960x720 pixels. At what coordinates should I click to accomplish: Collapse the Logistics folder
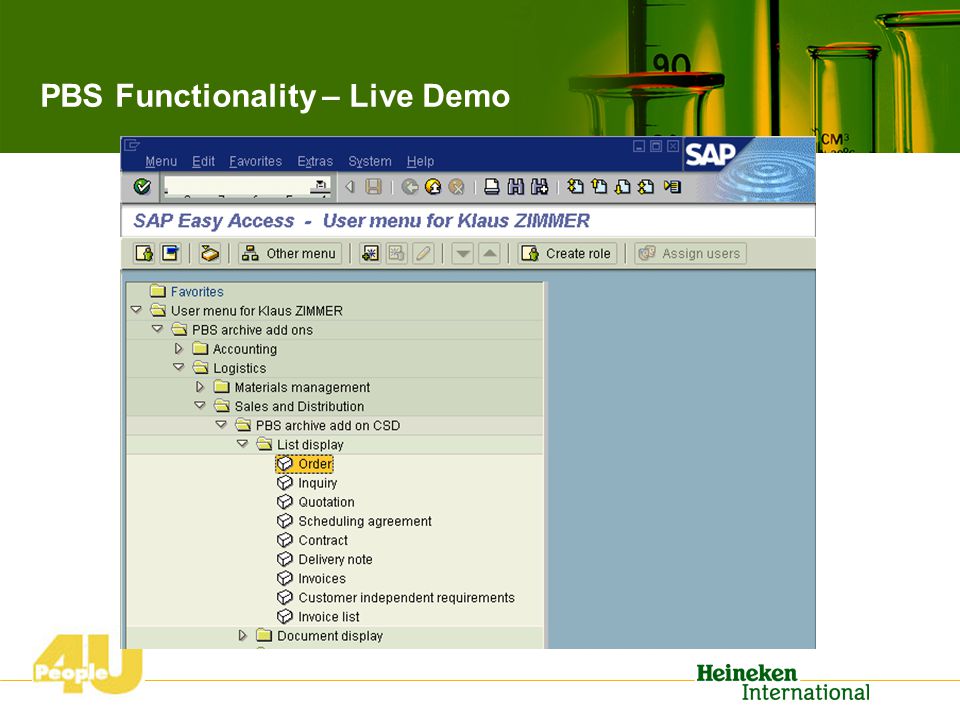pos(179,367)
